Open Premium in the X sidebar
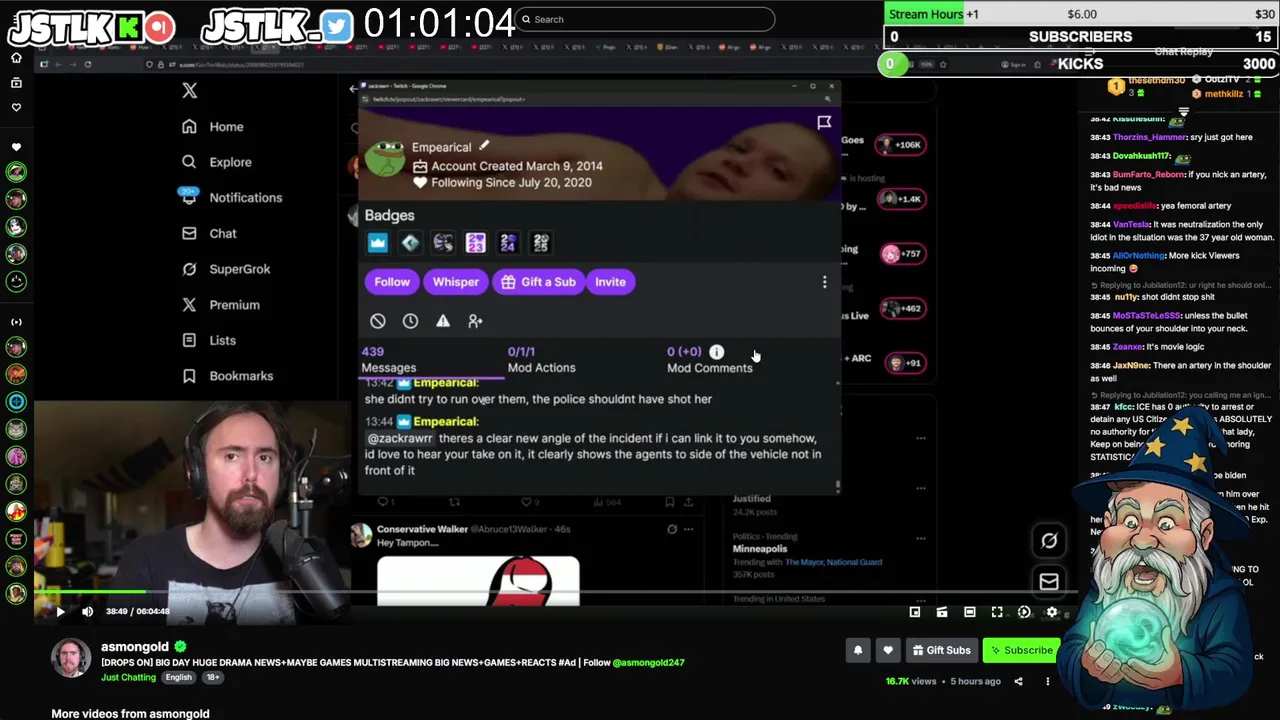This screenshot has width=1280, height=720. [x=221, y=305]
